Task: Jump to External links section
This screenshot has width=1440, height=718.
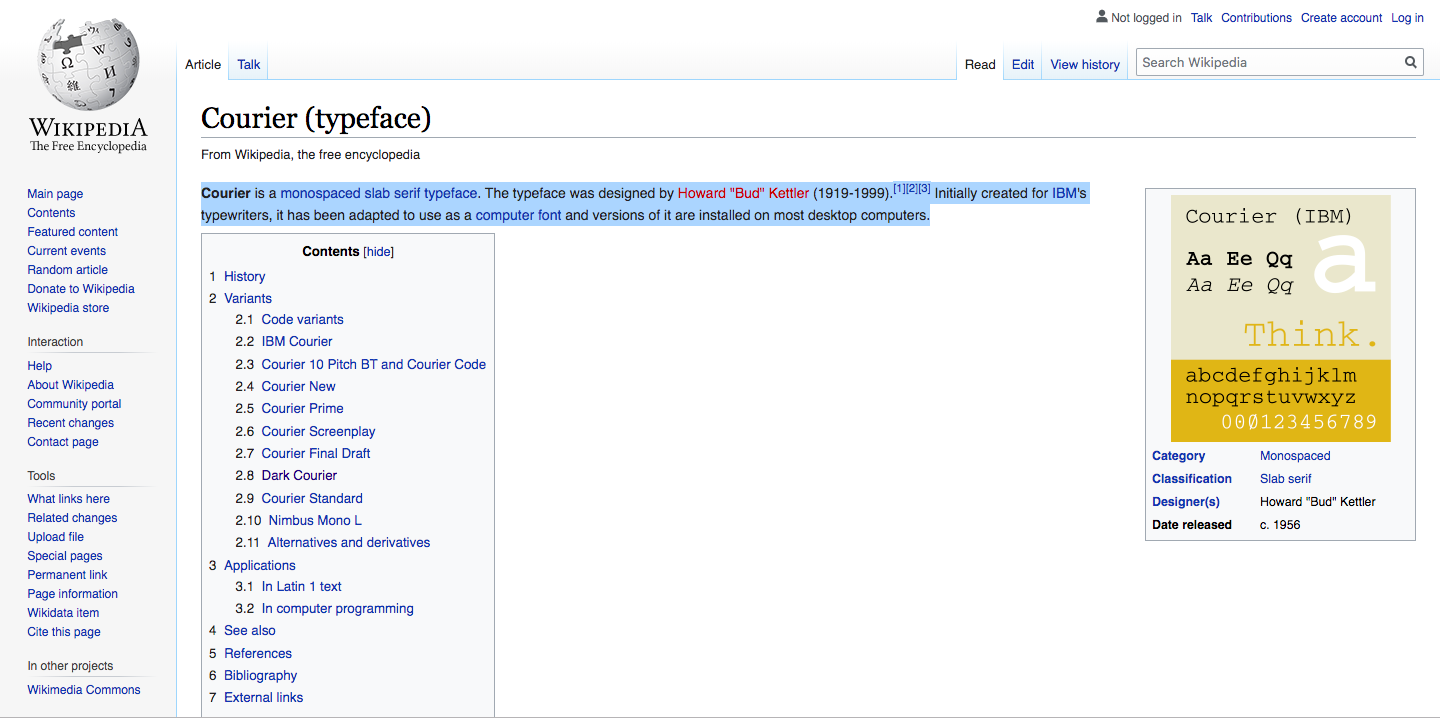Action: pyautogui.click(x=263, y=698)
